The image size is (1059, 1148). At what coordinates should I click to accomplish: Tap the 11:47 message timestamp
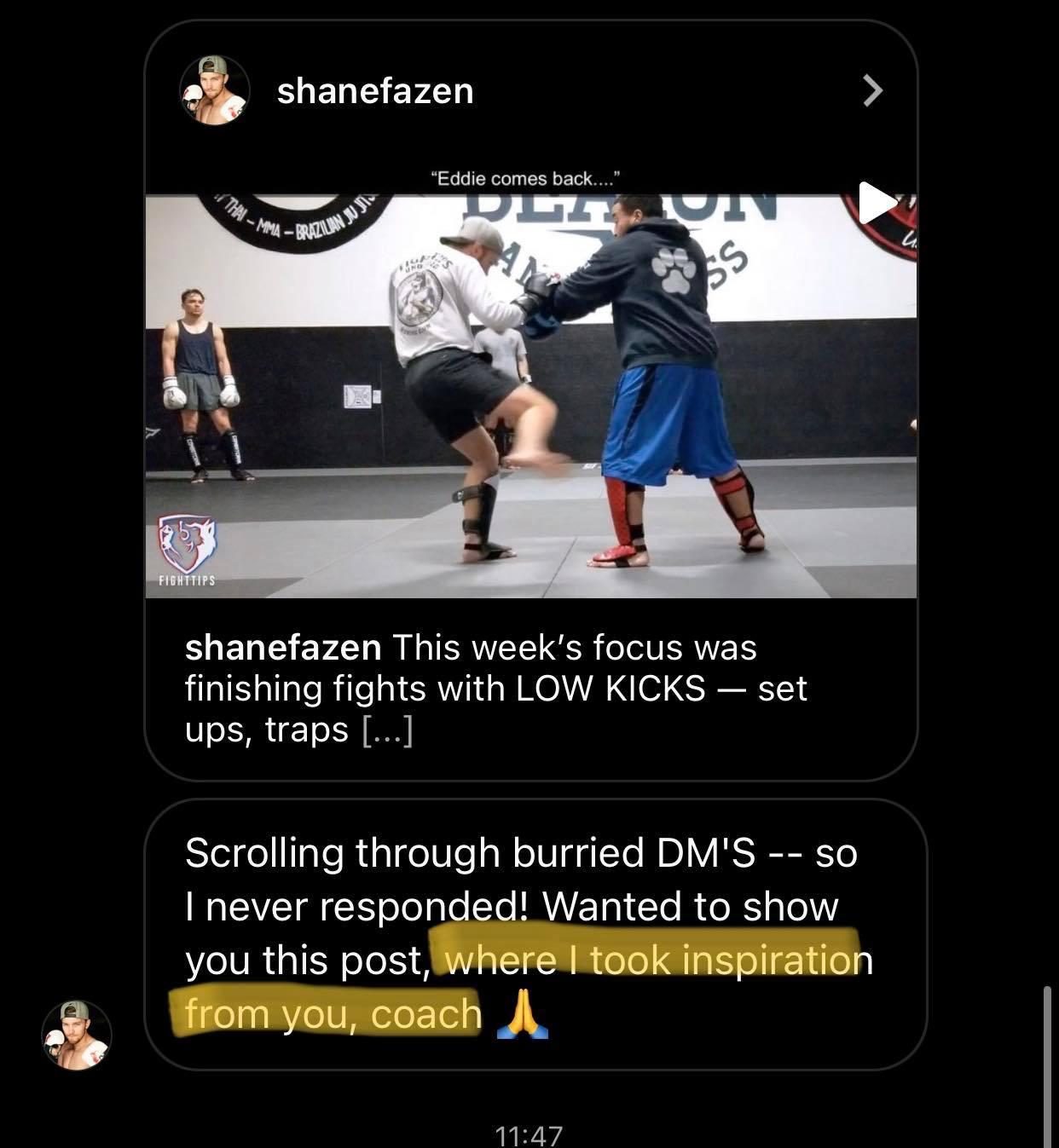[529, 1134]
